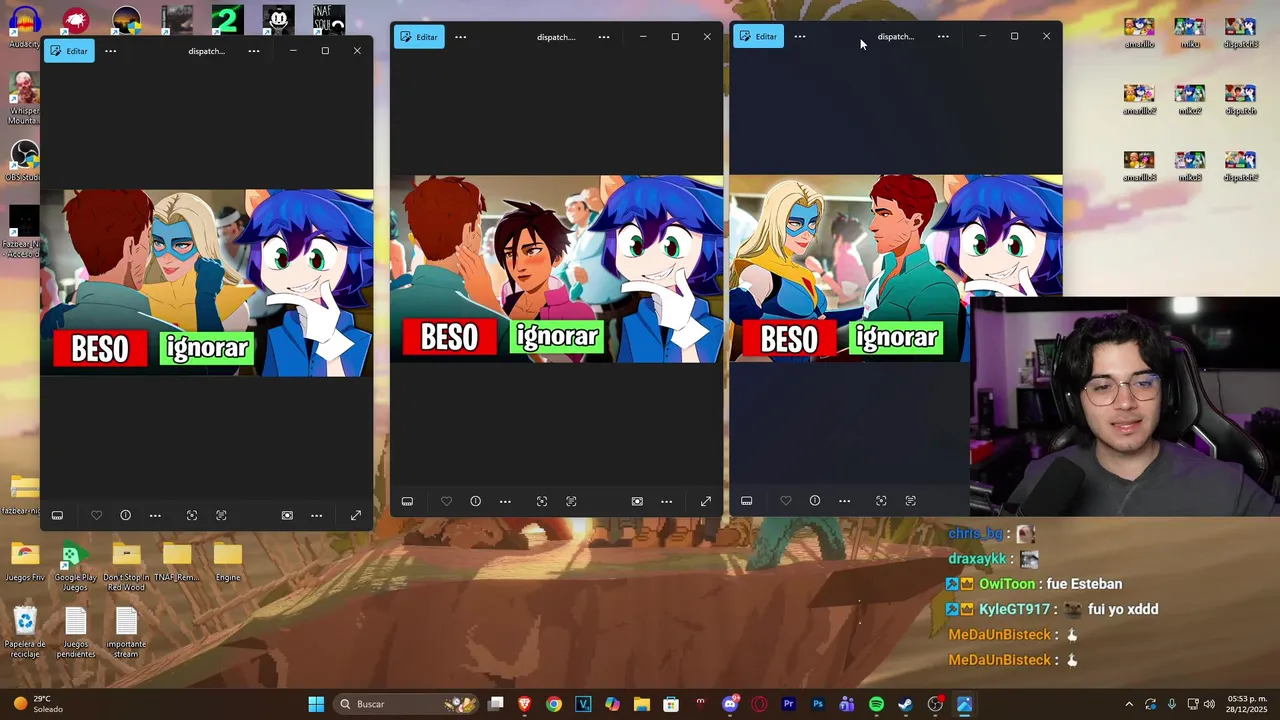This screenshot has width=1280, height=720.
Task: Select the Engine folder on the desktop
Action: (x=228, y=563)
